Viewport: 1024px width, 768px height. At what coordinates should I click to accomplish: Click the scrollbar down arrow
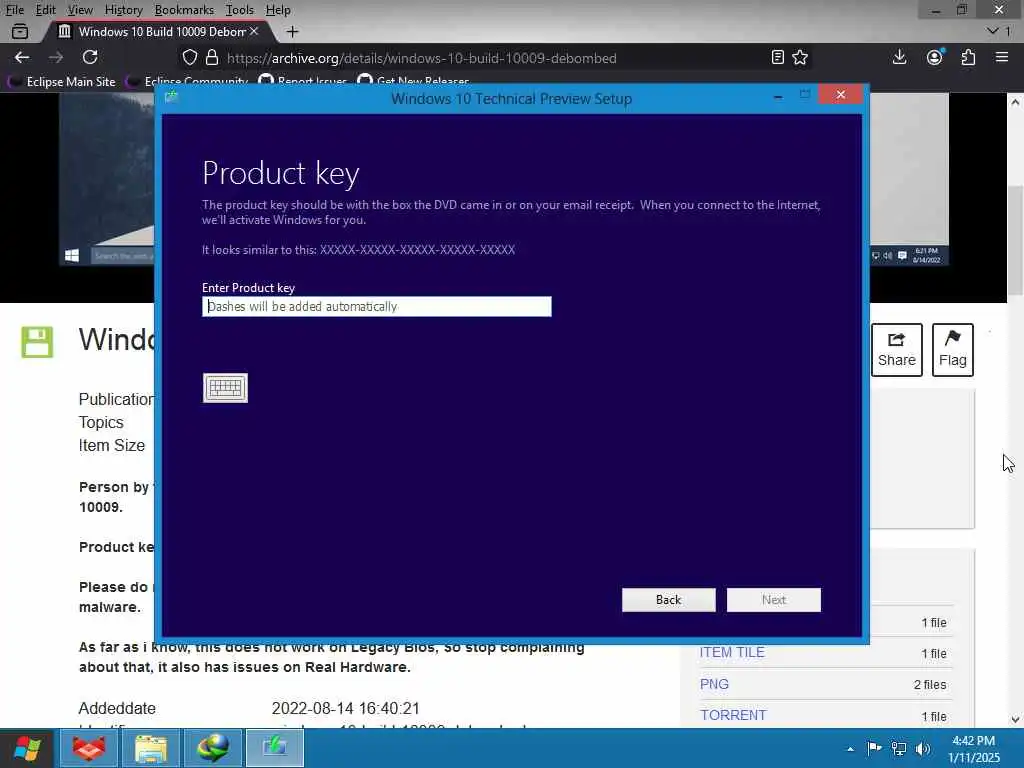1015,719
